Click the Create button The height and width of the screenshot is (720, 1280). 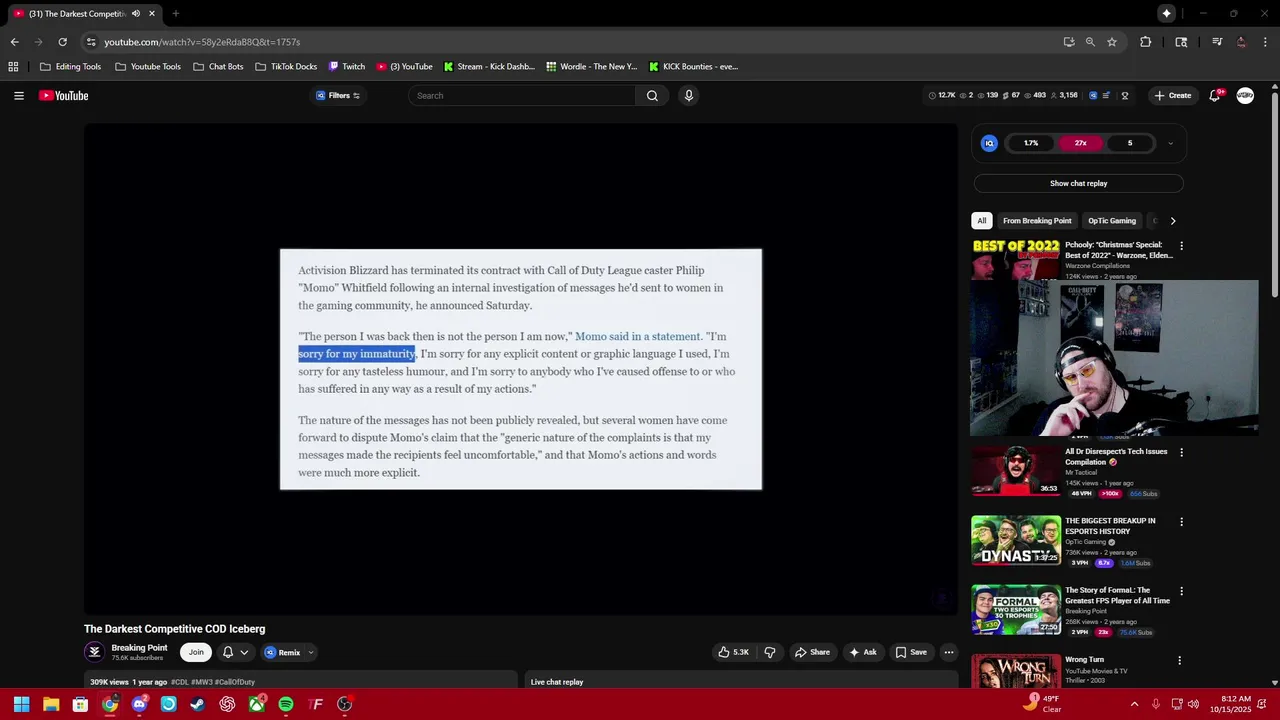point(1172,96)
